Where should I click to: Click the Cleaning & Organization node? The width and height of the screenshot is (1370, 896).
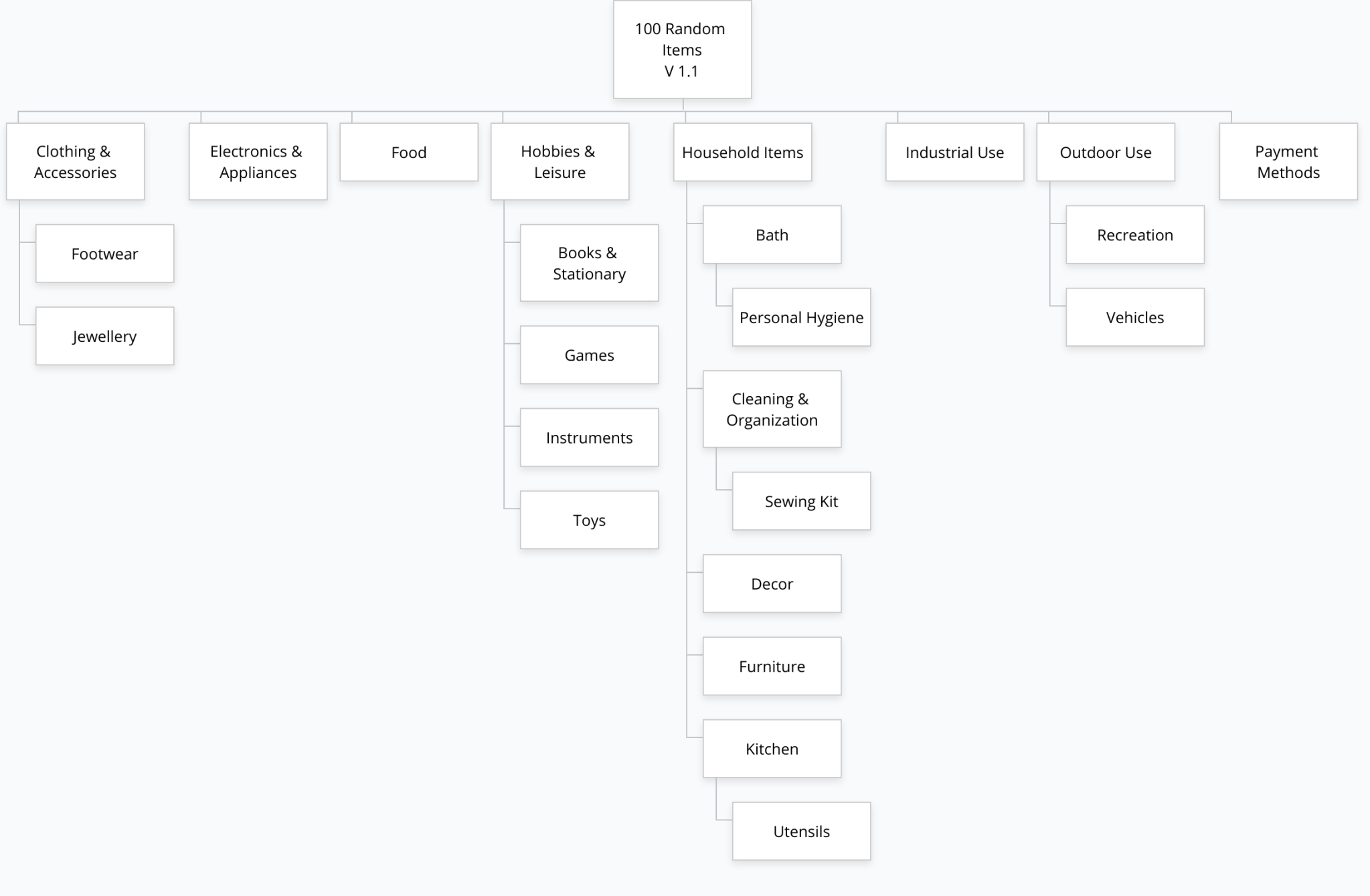pos(772,409)
